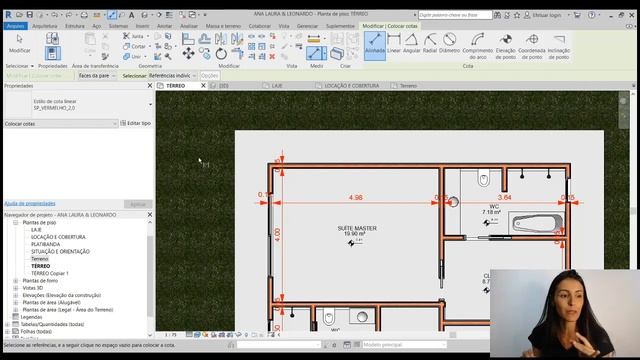
Task: Open the Selecionar panel dropdown
Action: (x=20, y=66)
